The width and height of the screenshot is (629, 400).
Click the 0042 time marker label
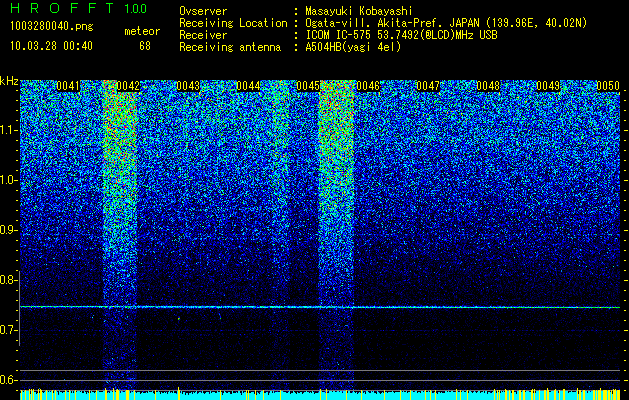click(128, 86)
